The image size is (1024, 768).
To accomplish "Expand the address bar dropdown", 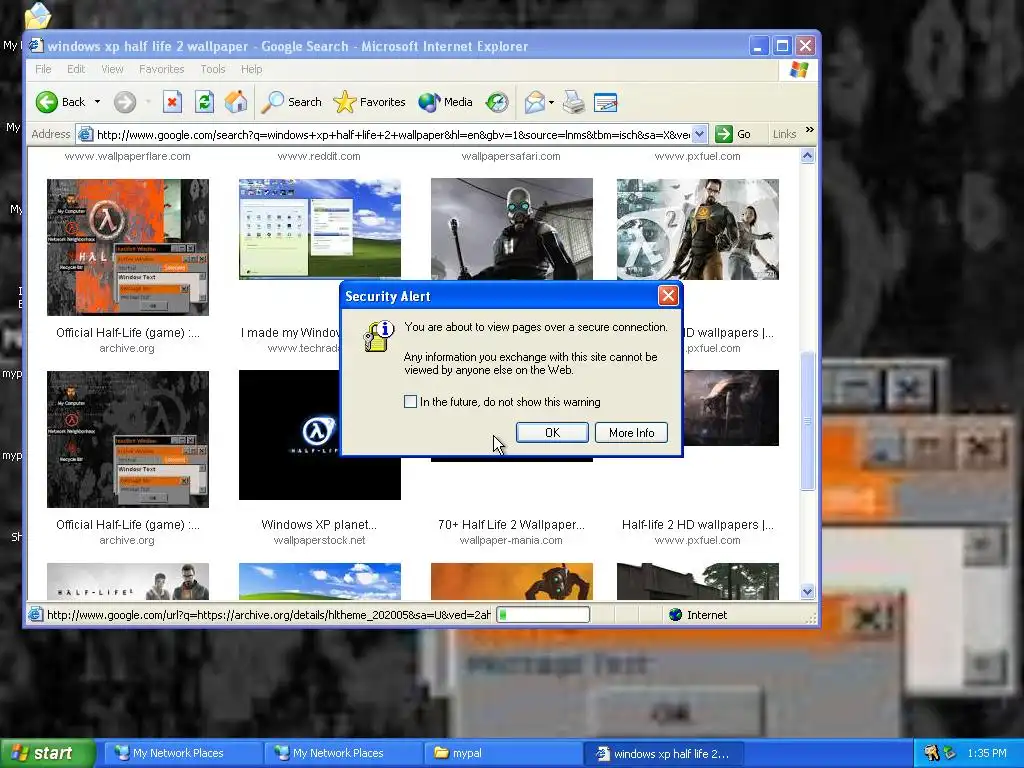I will [x=699, y=135].
